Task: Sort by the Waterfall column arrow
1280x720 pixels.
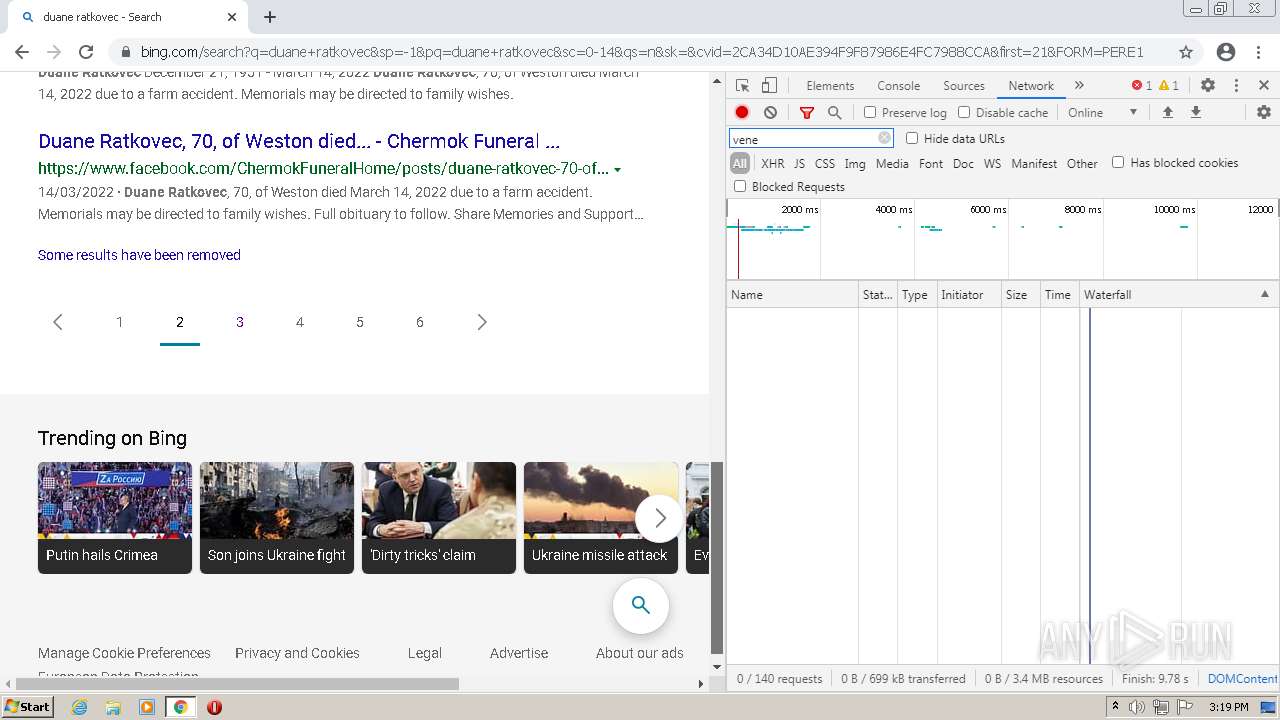Action: 1264,295
